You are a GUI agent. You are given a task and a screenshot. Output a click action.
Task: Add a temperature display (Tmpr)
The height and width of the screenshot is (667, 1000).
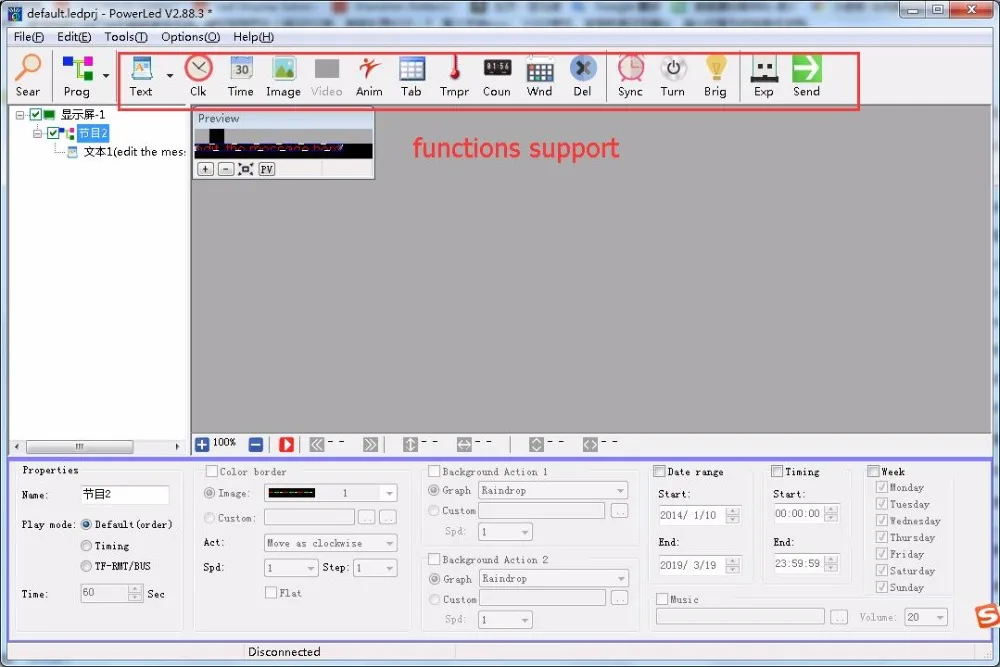[x=454, y=75]
